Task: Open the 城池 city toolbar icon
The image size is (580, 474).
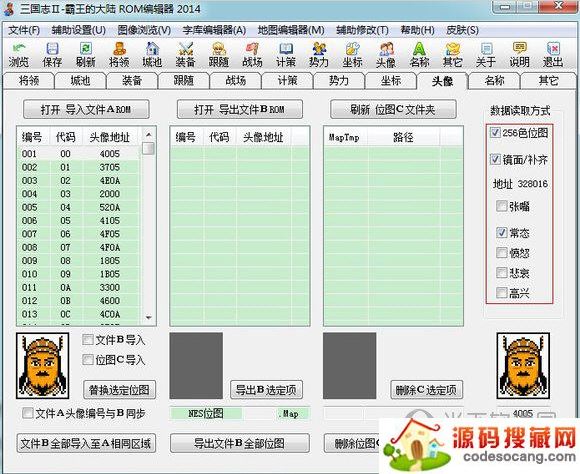Action: coord(152,55)
